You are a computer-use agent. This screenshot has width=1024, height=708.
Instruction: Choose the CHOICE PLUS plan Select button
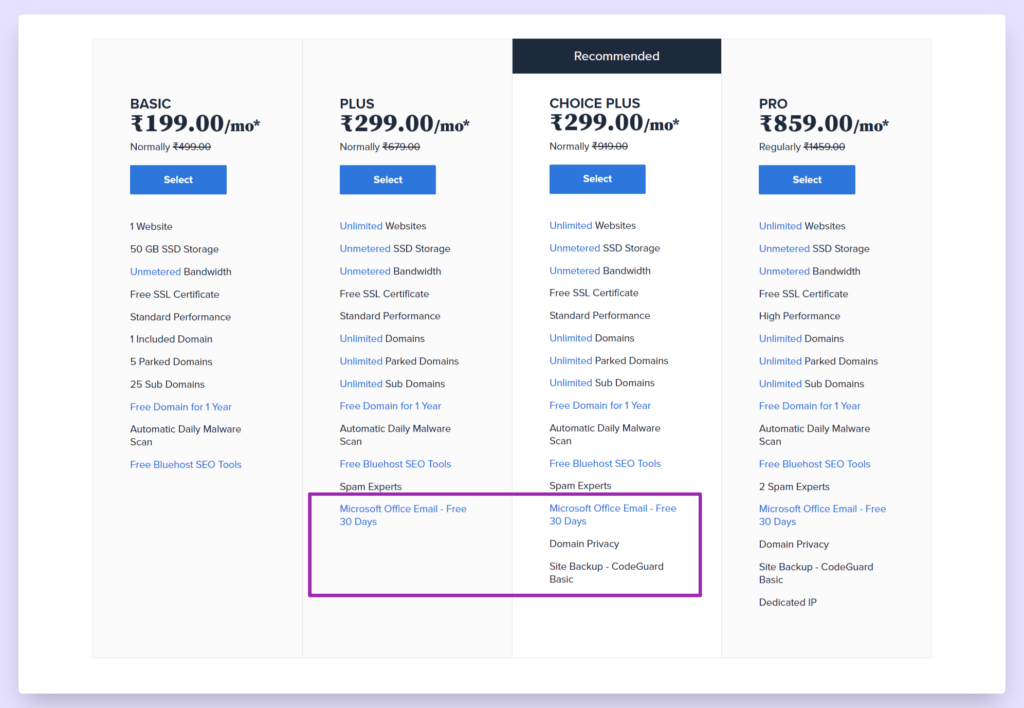(x=597, y=179)
